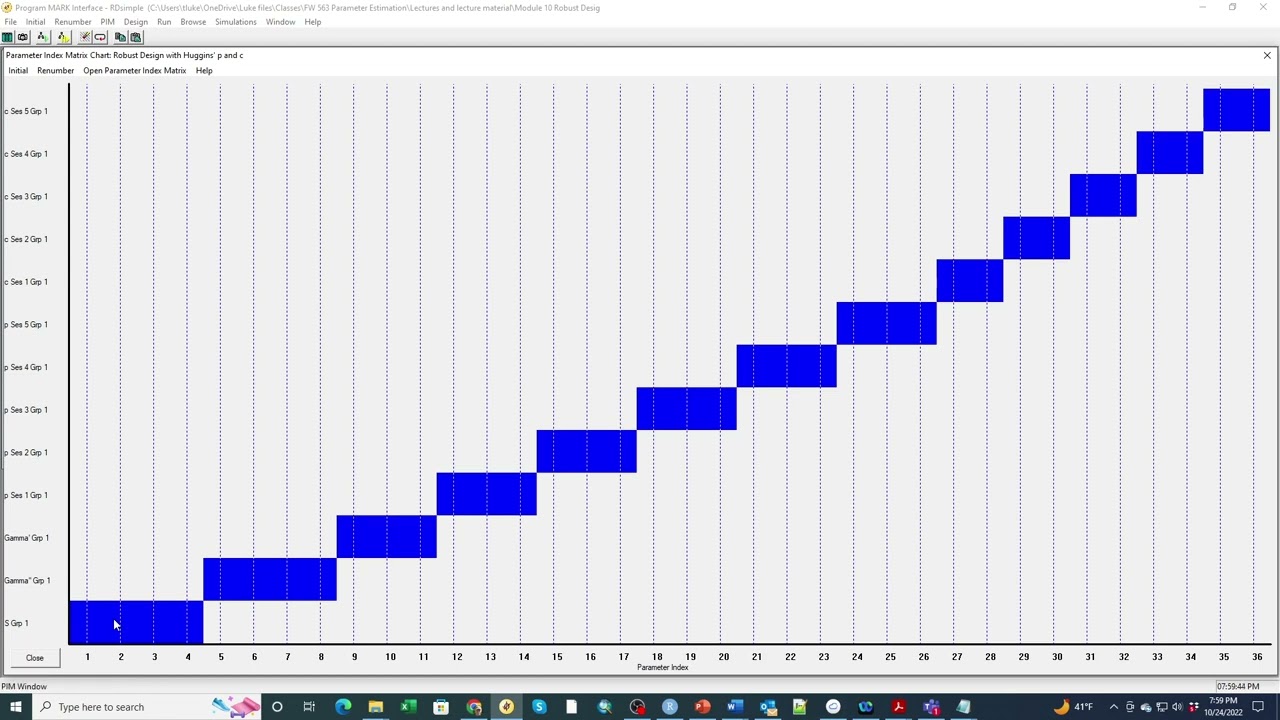
Task: Open Chrome from the taskbar
Action: (x=474, y=707)
